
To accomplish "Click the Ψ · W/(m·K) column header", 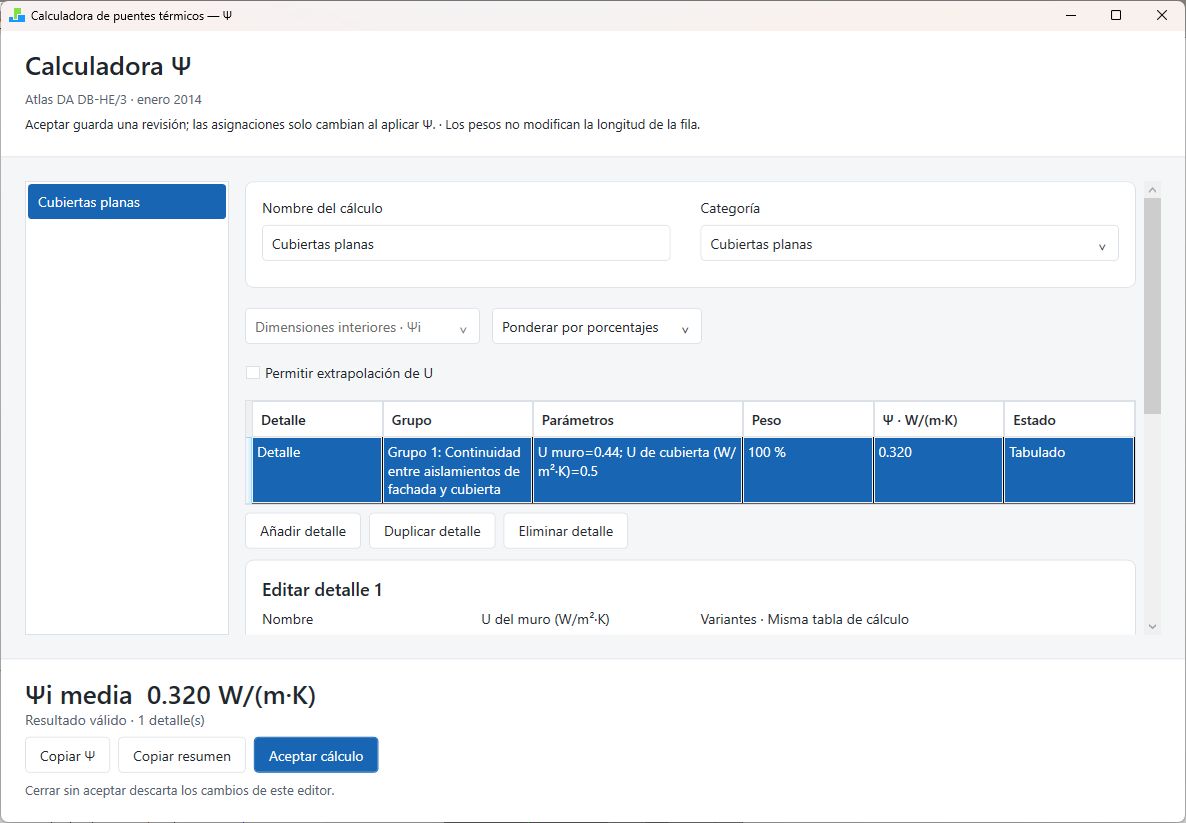I will [939, 420].
